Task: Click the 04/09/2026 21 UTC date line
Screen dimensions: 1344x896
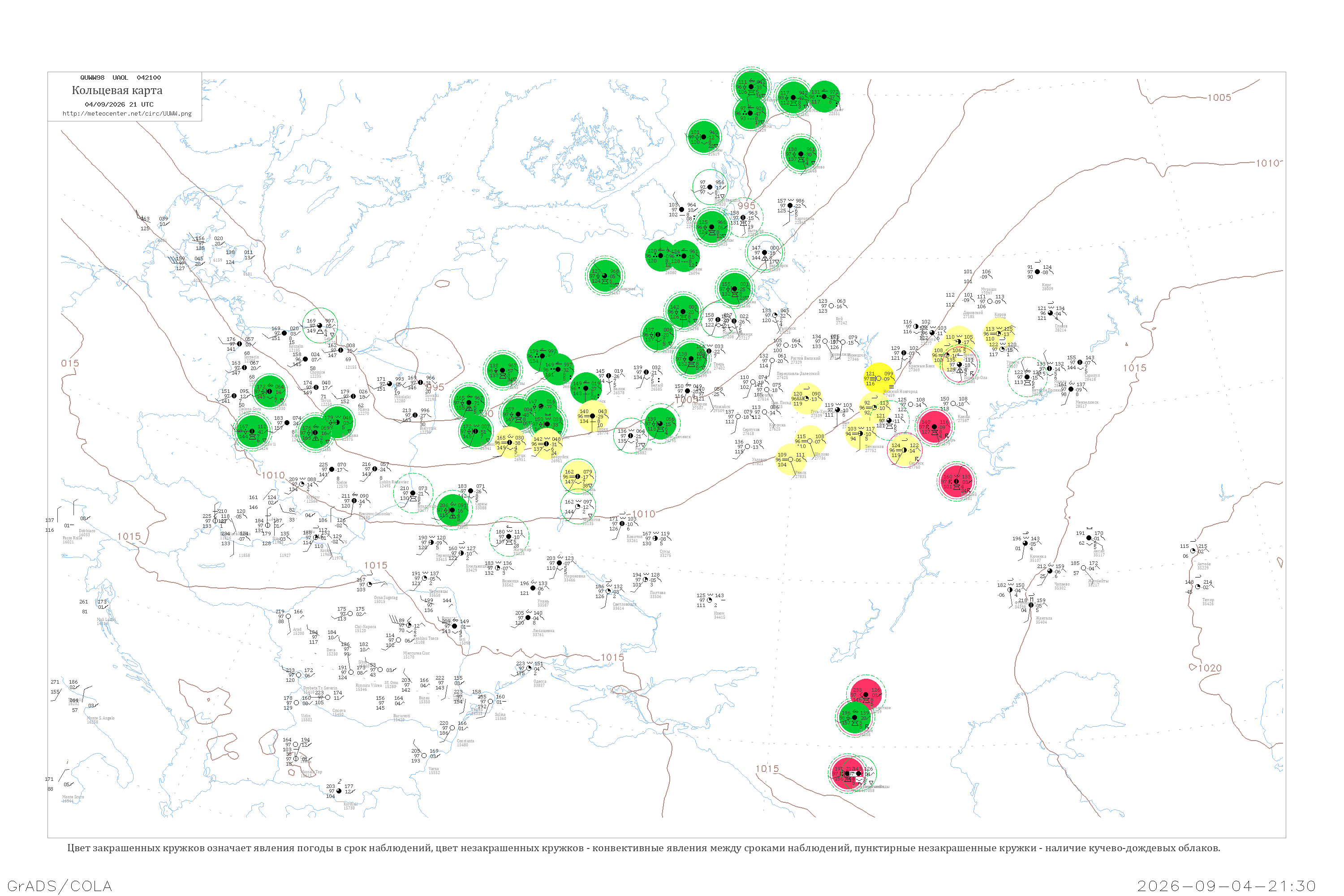Action: pos(119,104)
